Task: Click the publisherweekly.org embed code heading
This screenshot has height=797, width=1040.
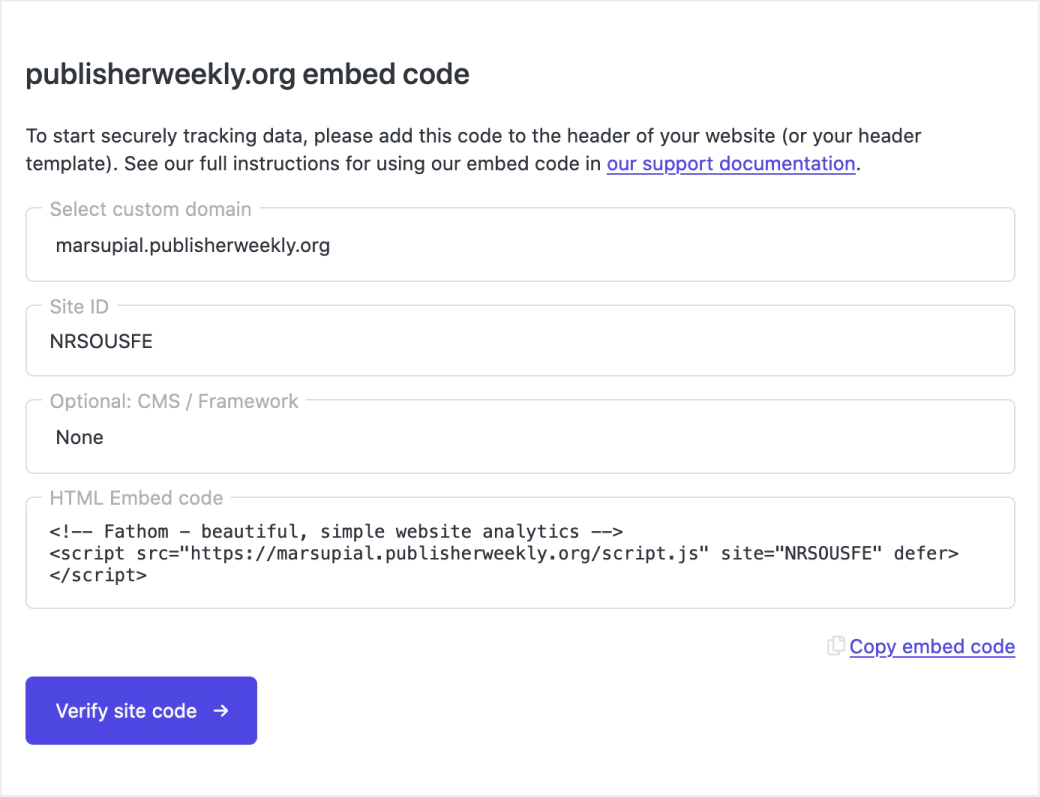Action: coord(247,75)
